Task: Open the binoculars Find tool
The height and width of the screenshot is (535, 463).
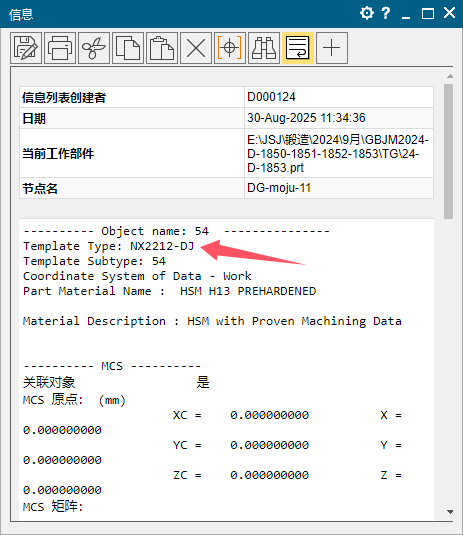Action: click(x=264, y=48)
